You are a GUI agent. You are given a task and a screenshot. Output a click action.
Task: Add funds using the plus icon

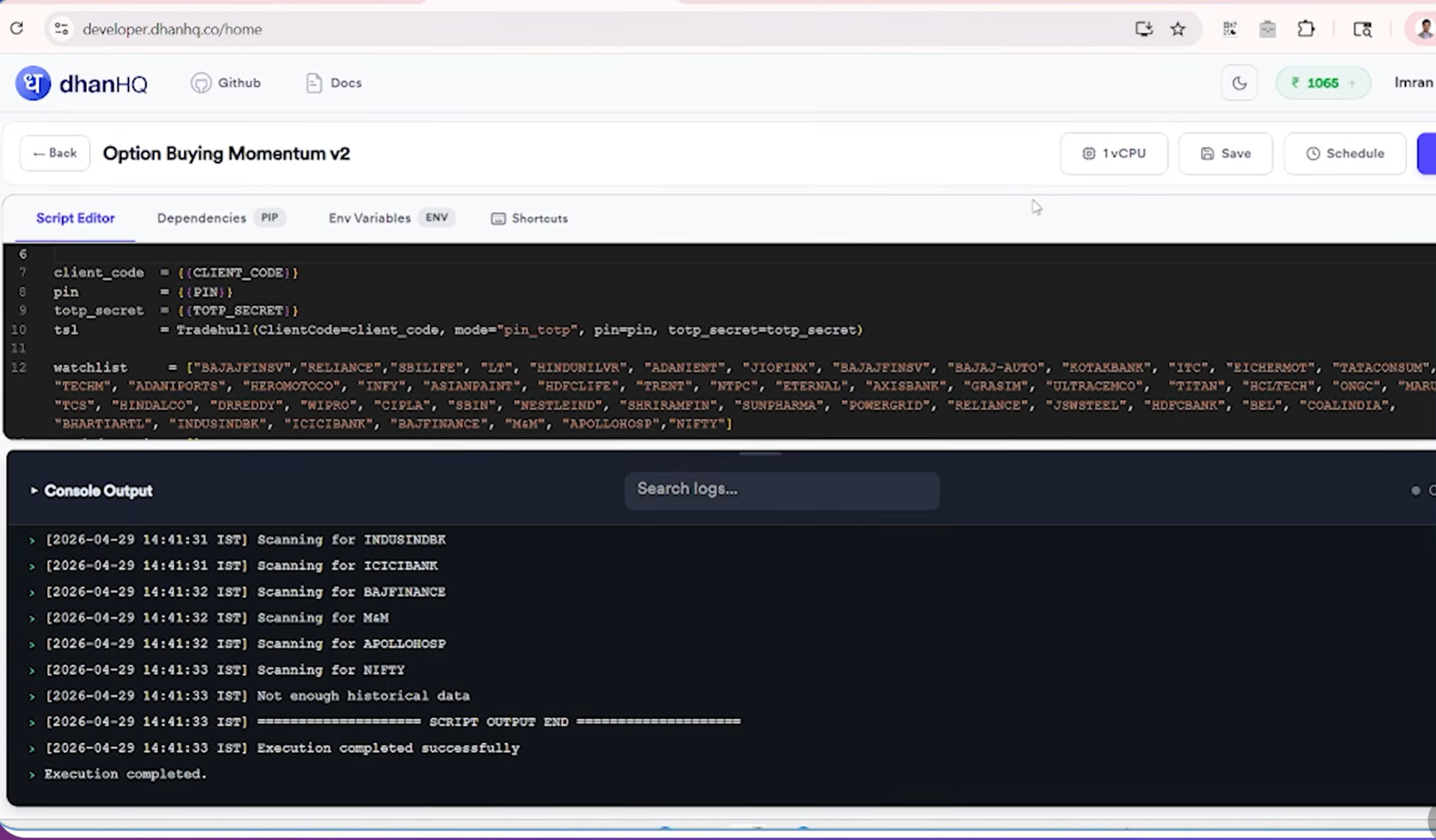tap(1352, 83)
